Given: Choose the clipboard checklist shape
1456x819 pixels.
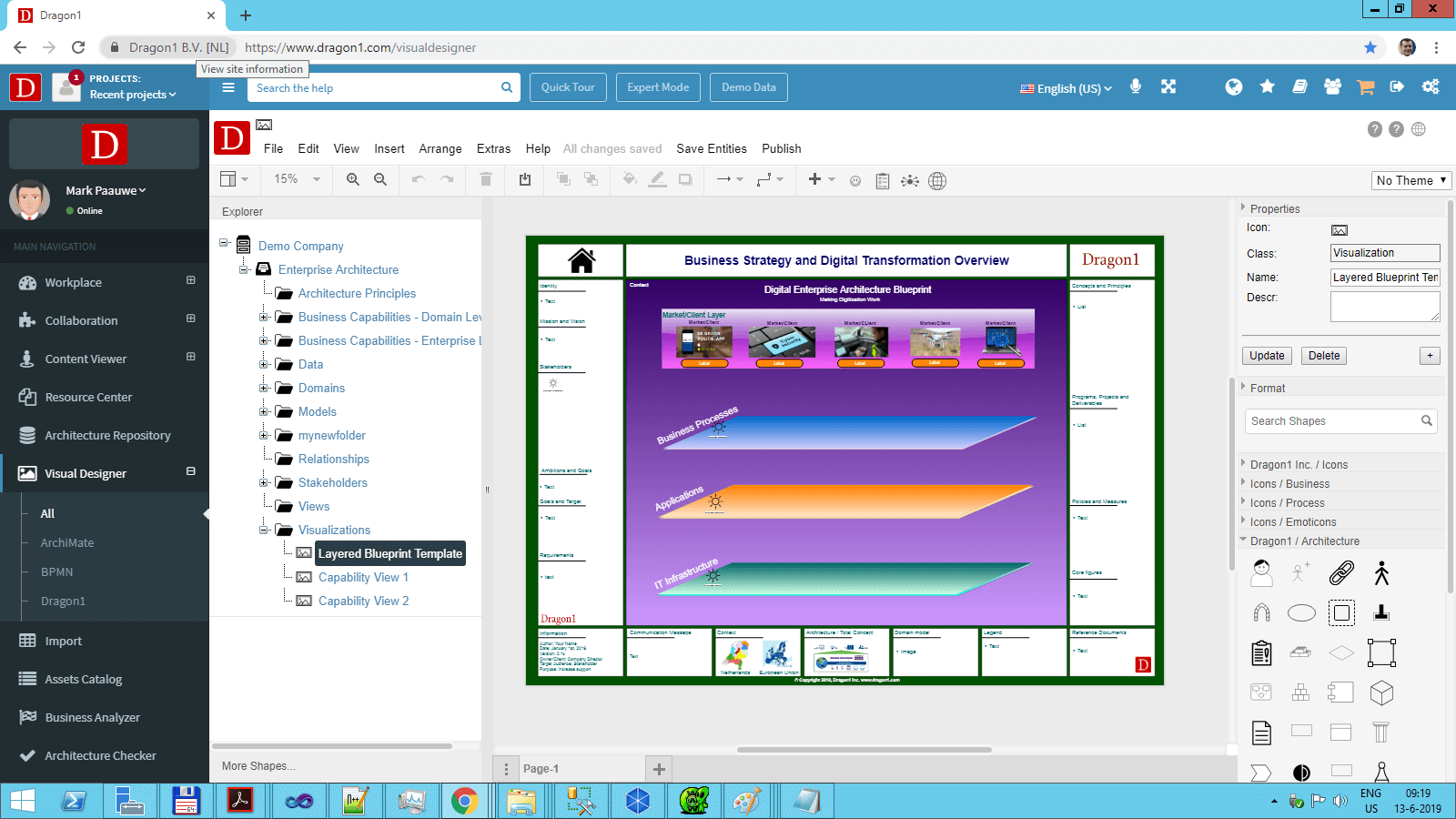Looking at the screenshot, I should (1261, 653).
